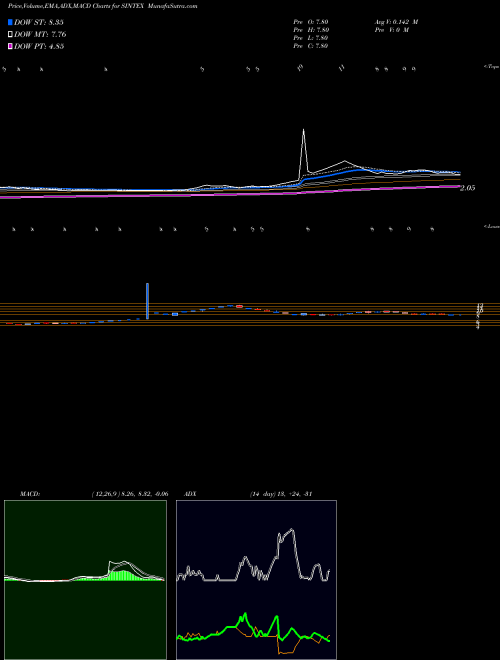Screen dimensions: 500x660
Task: Click the 2.05 price label
Action: (x=468, y=189)
